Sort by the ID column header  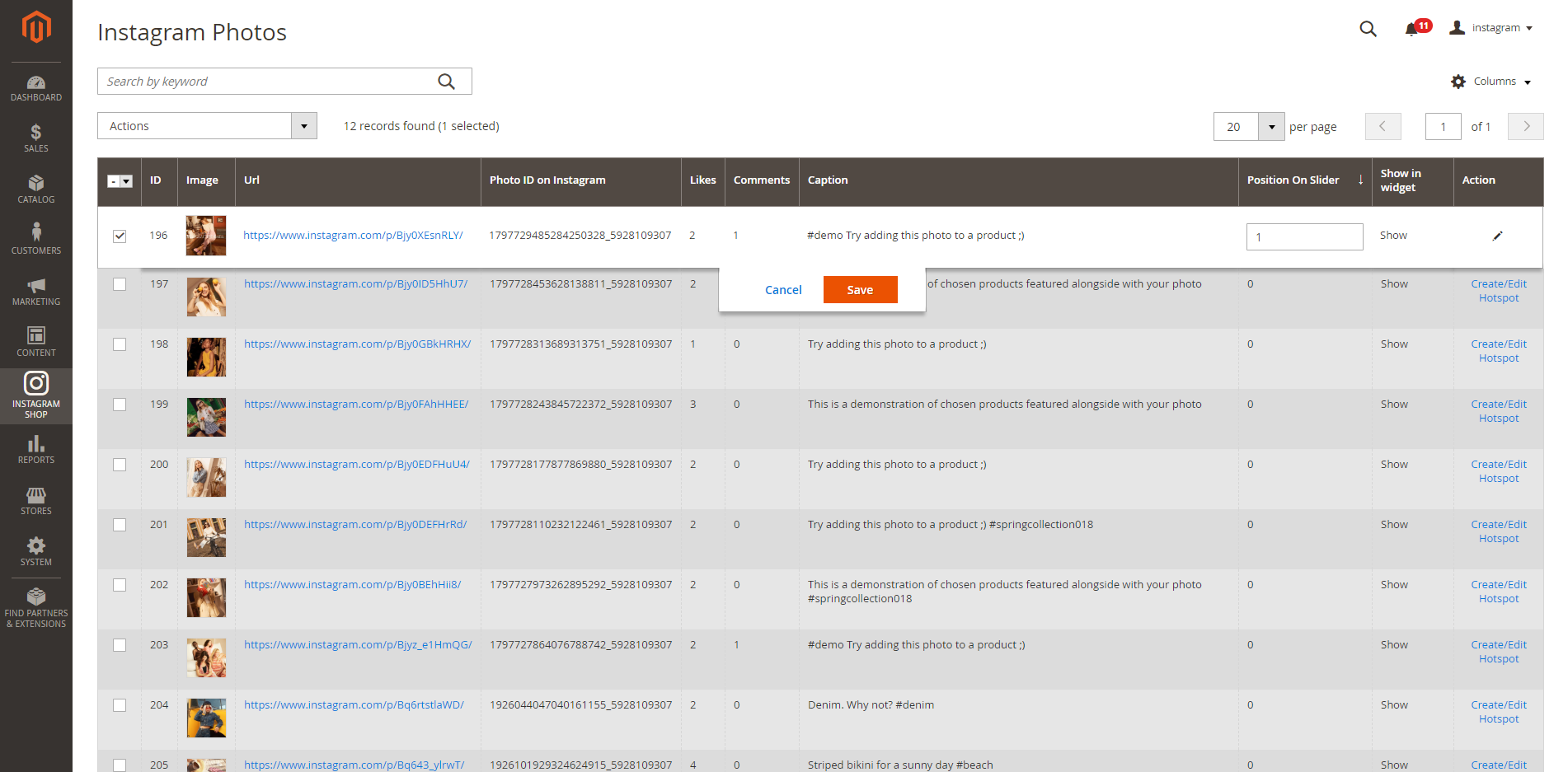coord(159,180)
